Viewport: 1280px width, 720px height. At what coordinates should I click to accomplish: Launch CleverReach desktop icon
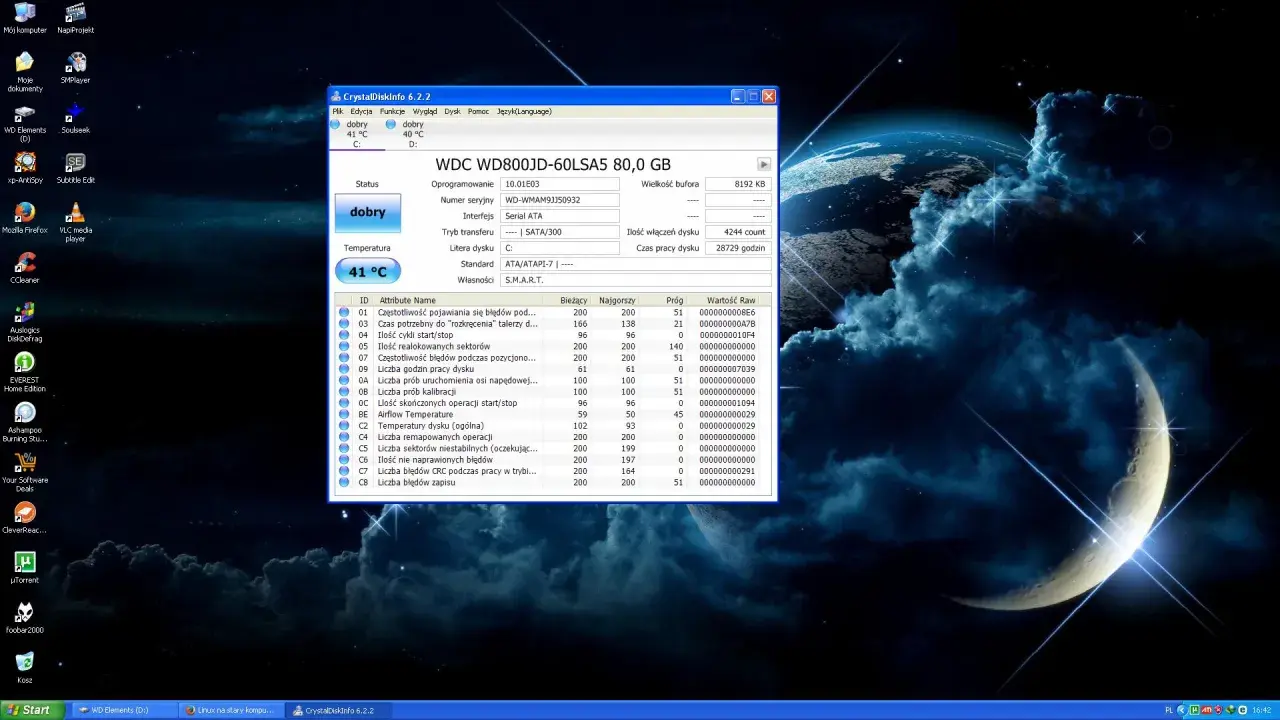pos(25,518)
